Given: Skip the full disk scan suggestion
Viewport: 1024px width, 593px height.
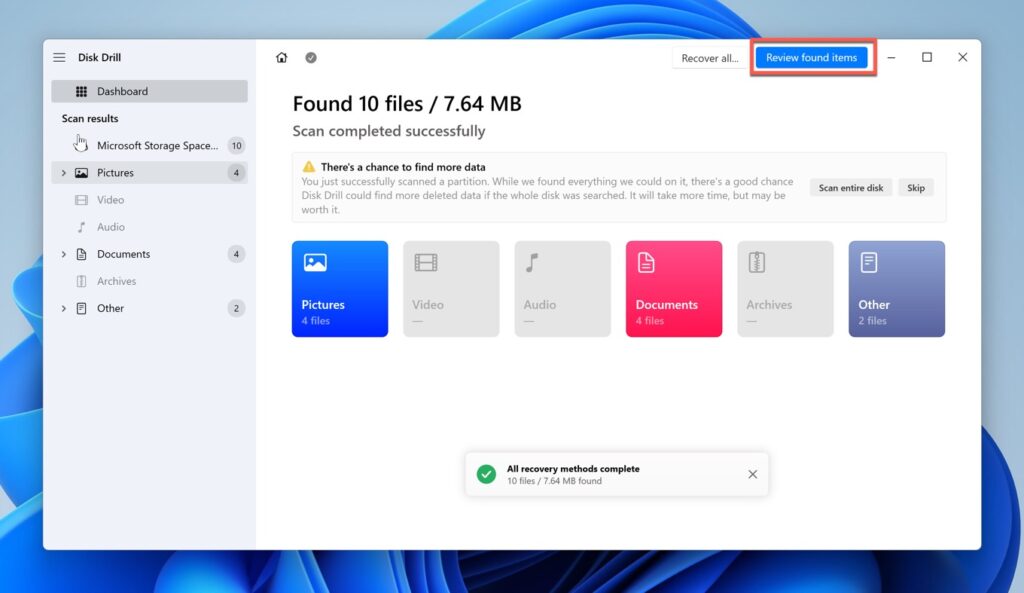Looking at the screenshot, I should pyautogui.click(x=915, y=187).
